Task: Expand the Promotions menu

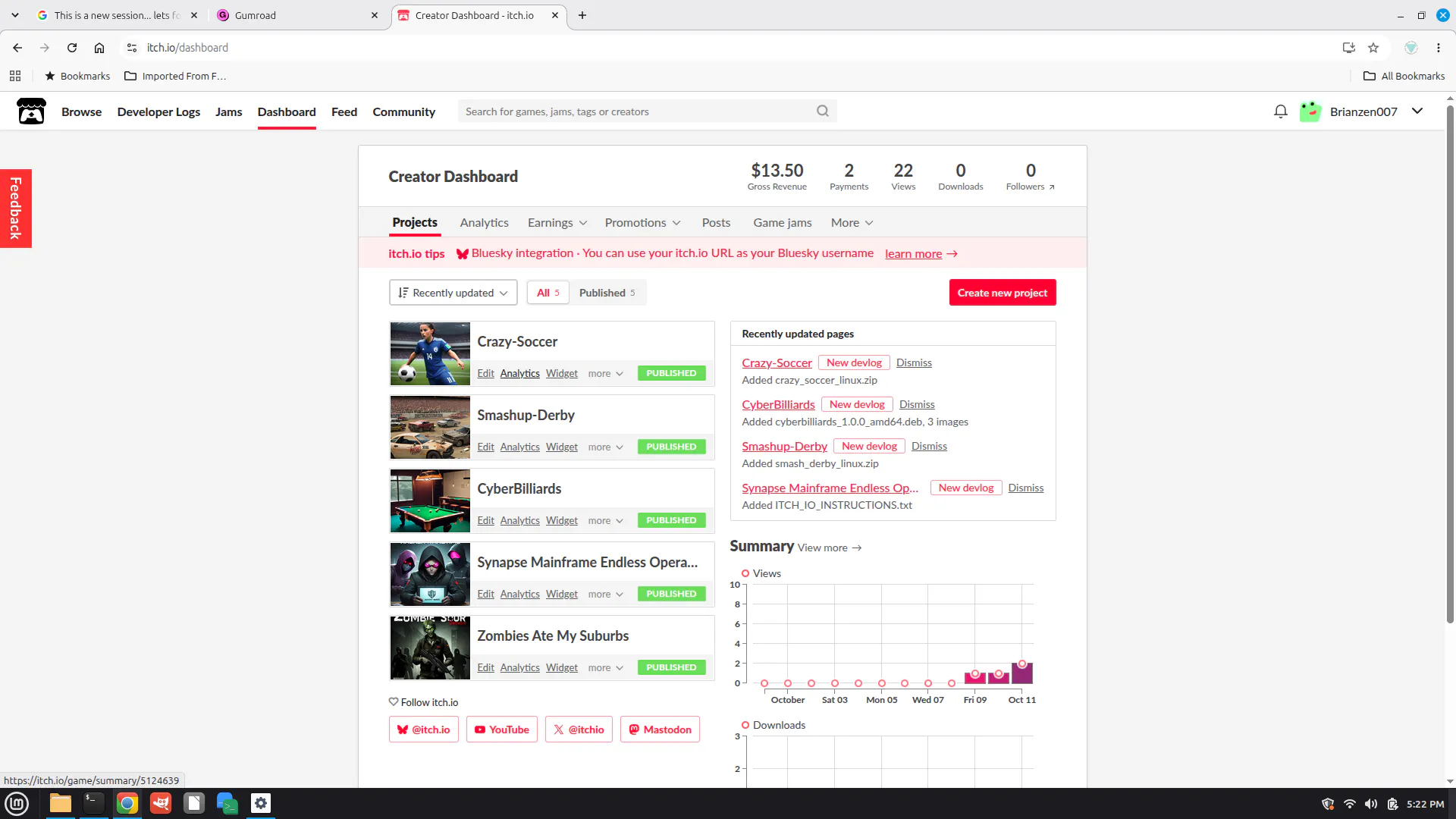Action: click(642, 223)
